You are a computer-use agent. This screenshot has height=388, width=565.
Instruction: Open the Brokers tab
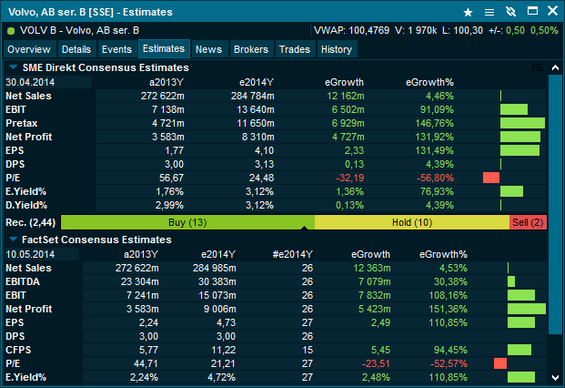point(251,49)
